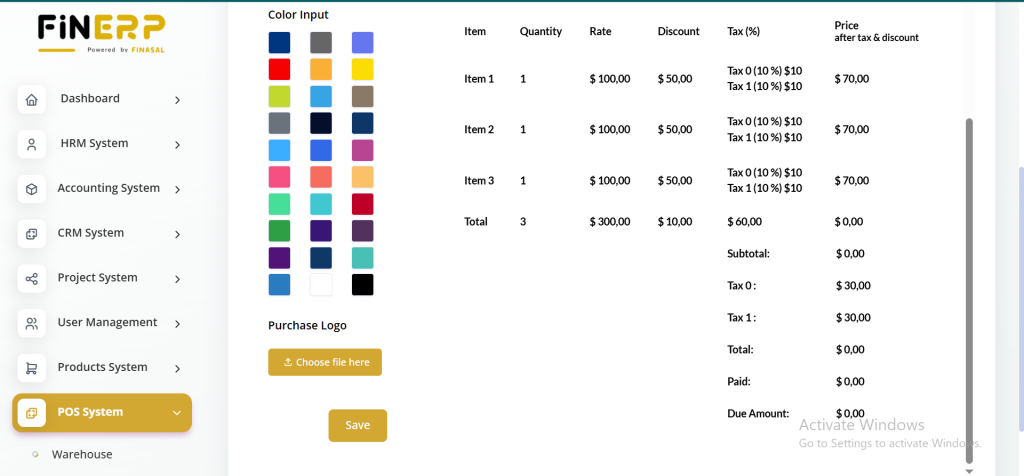The image size is (1024, 476).
Task: Click the HRM System person icon
Action: point(31,144)
